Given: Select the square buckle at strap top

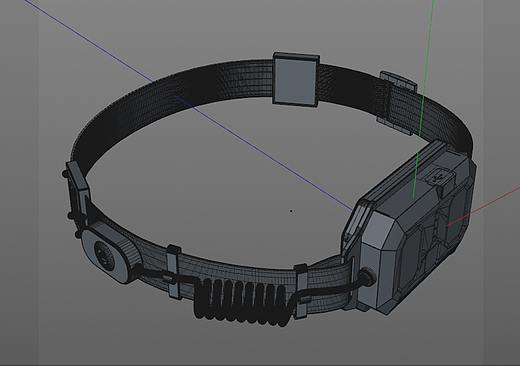Looking at the screenshot, I should coord(296,79).
